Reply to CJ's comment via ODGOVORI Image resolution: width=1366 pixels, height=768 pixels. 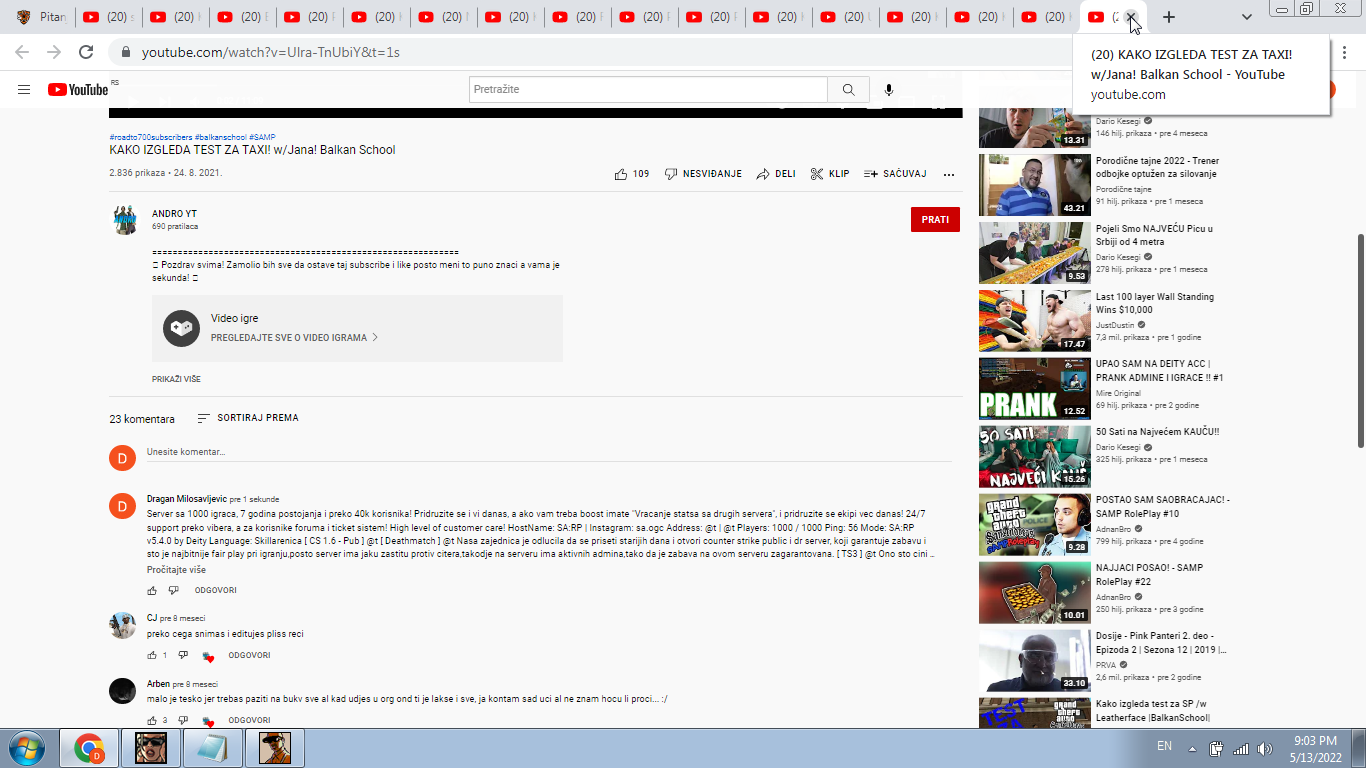tap(249, 655)
